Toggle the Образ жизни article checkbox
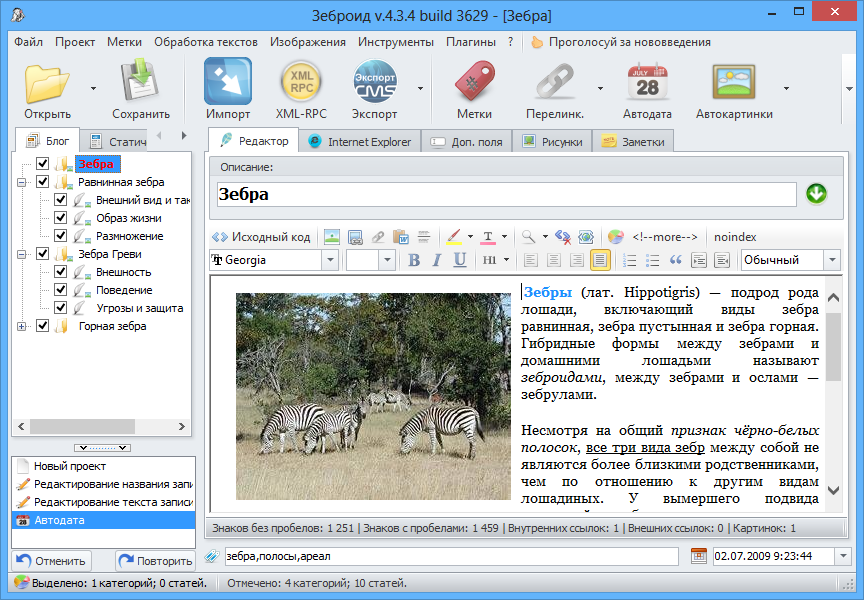The width and height of the screenshot is (864, 600). [x=61, y=218]
